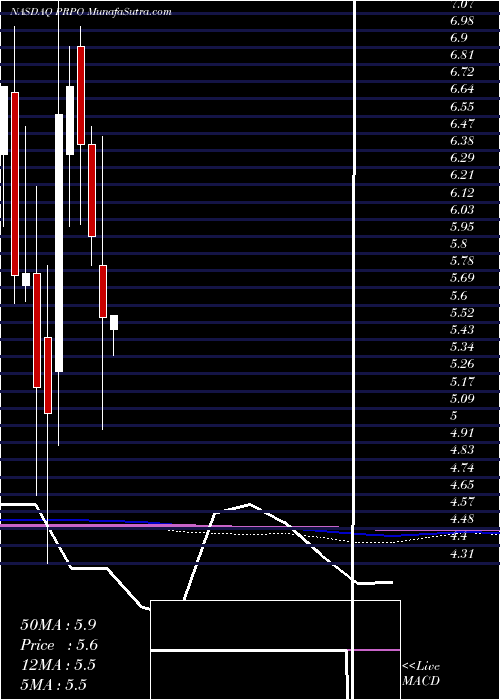
Task: Click the 5.78 price axis label
Action: pos(462,261)
